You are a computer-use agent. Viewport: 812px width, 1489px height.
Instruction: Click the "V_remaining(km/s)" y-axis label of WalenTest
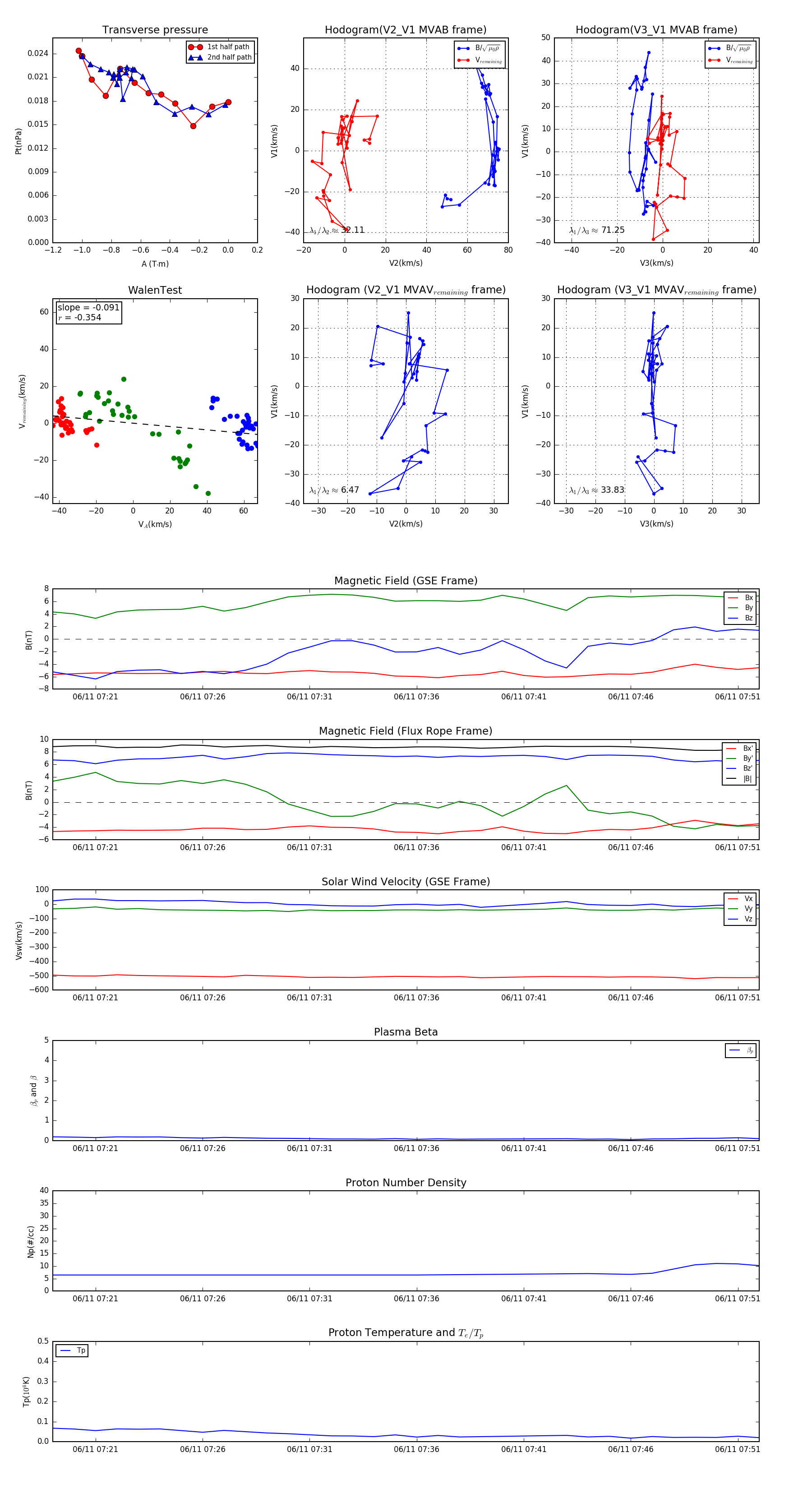tap(22, 401)
